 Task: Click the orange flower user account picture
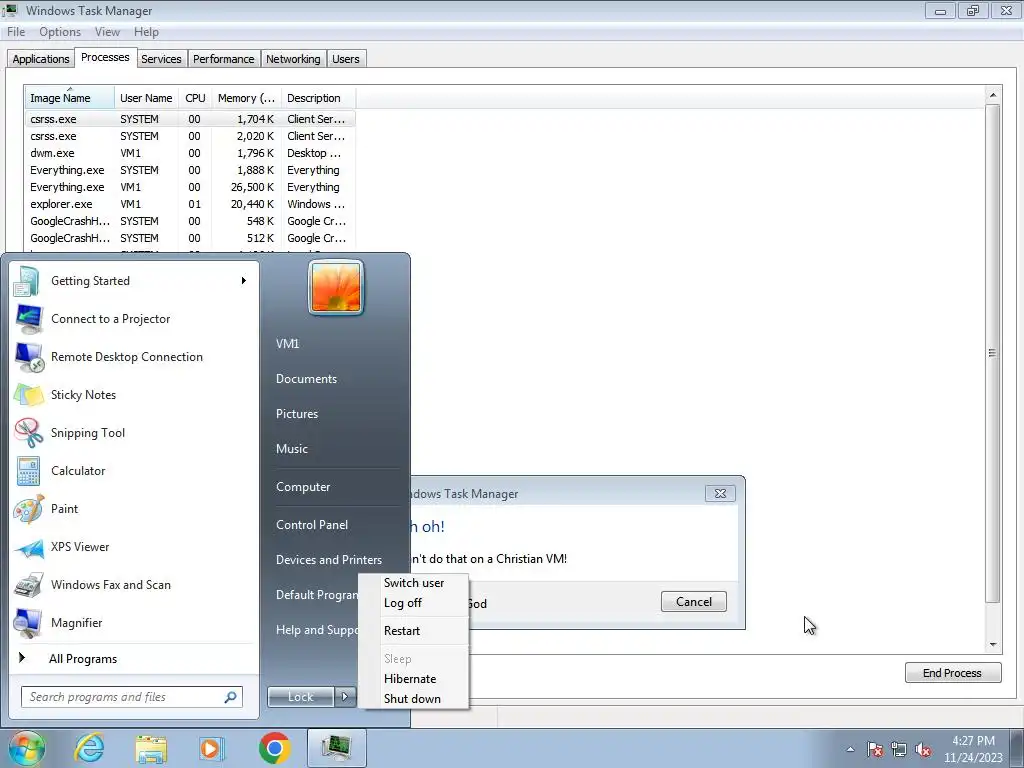coord(336,288)
